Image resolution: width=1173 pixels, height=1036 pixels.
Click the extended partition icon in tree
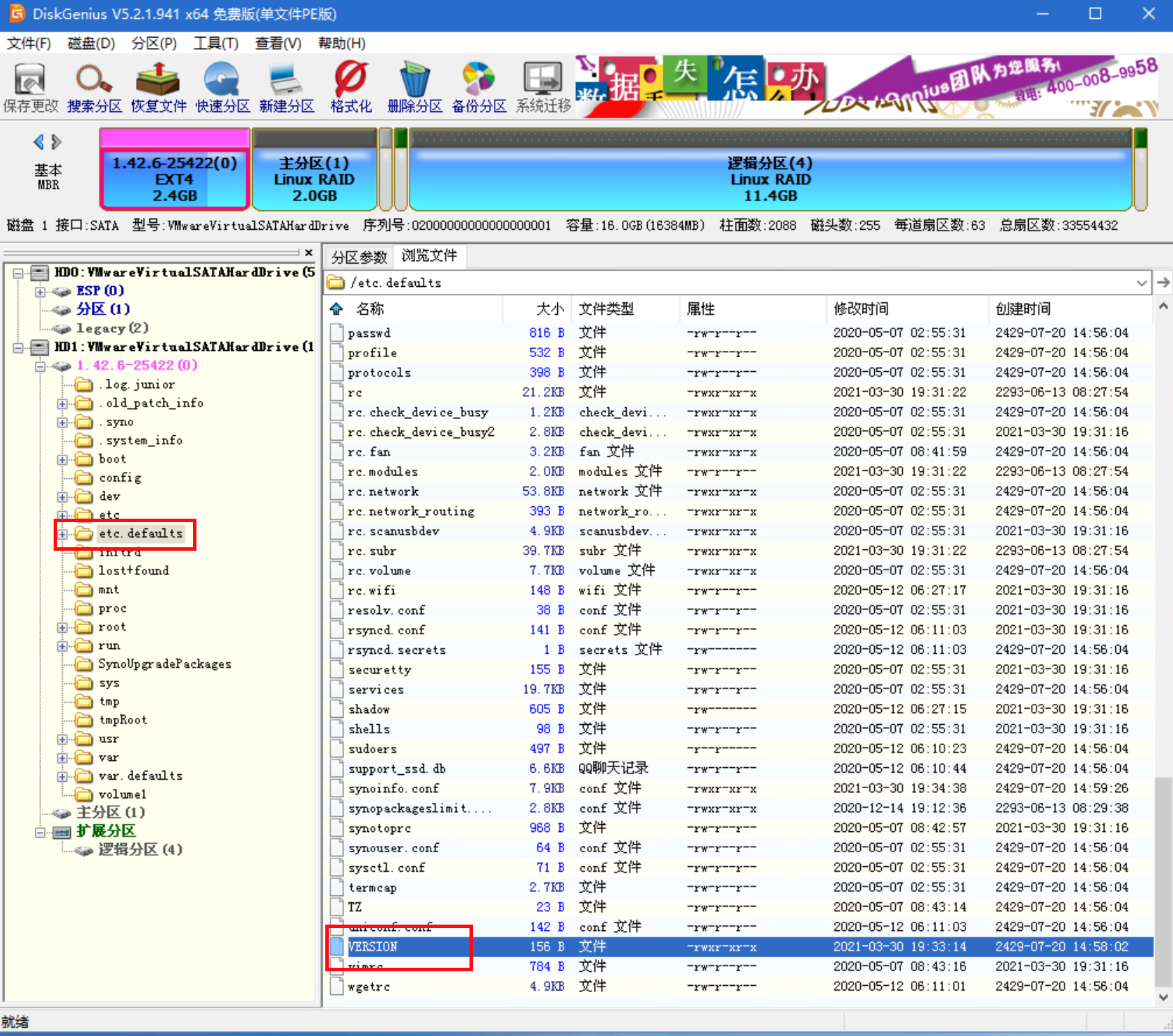tap(63, 831)
